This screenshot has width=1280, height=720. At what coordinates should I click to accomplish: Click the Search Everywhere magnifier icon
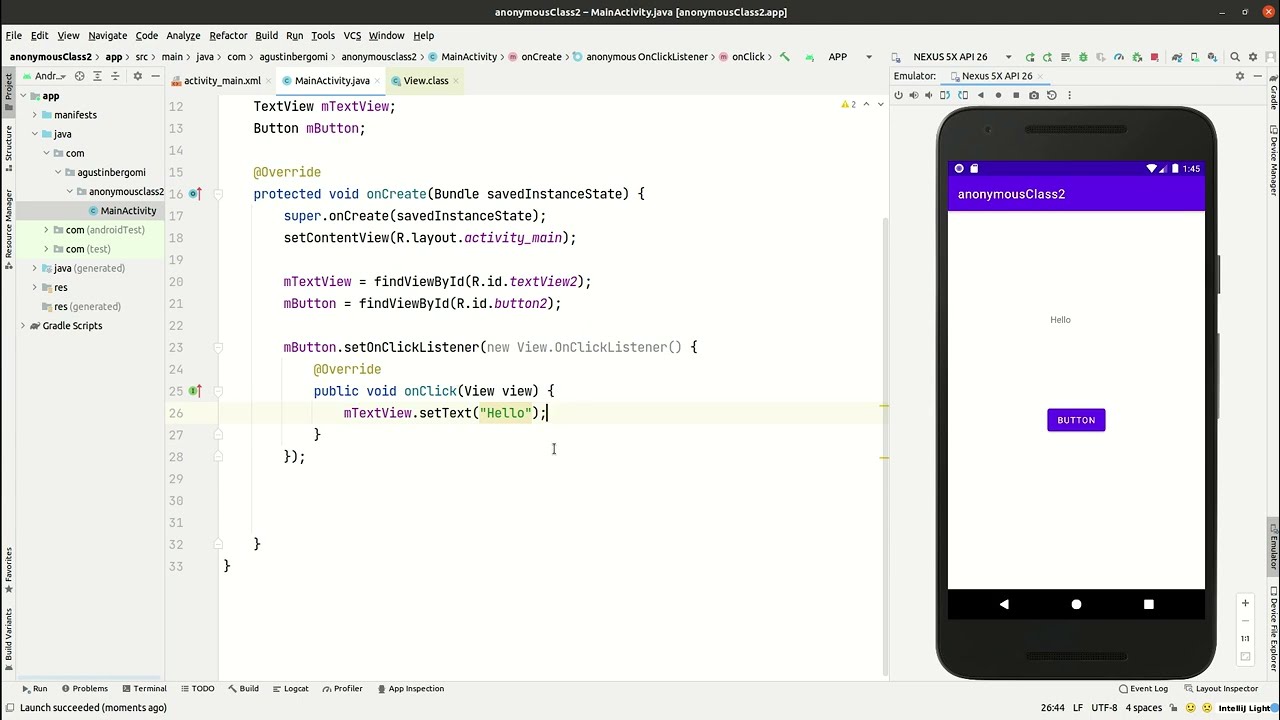click(1235, 57)
